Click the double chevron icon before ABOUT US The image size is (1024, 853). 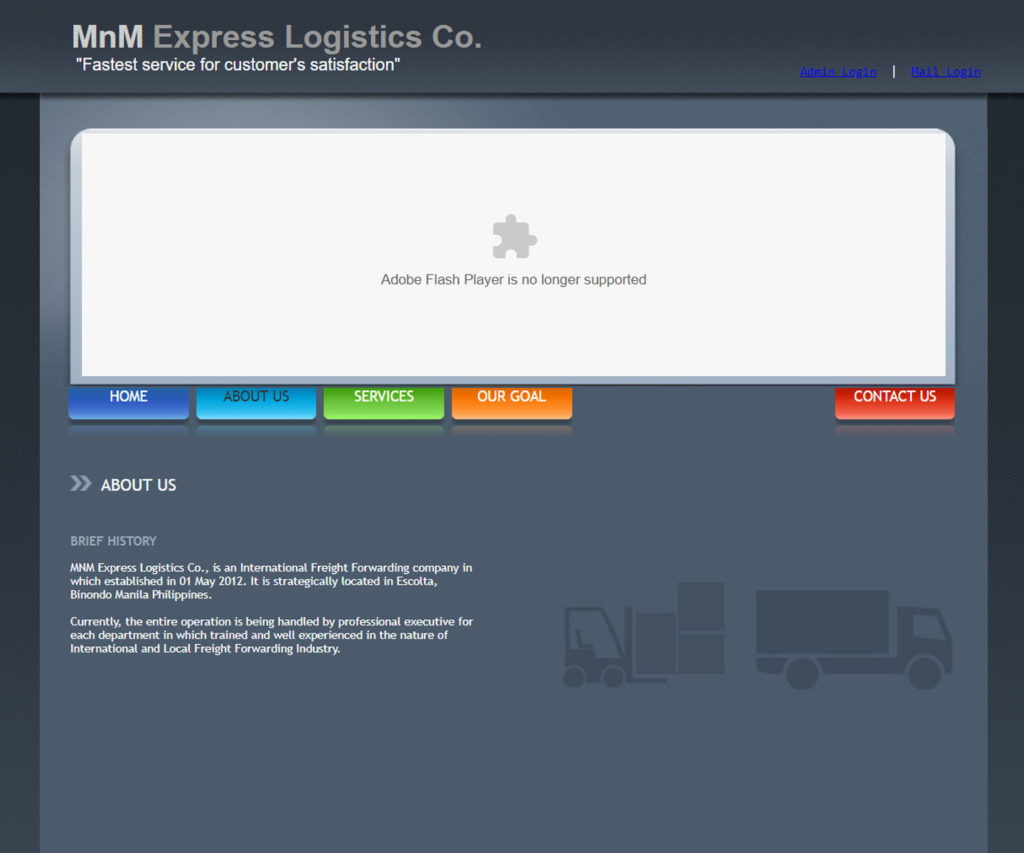click(81, 483)
